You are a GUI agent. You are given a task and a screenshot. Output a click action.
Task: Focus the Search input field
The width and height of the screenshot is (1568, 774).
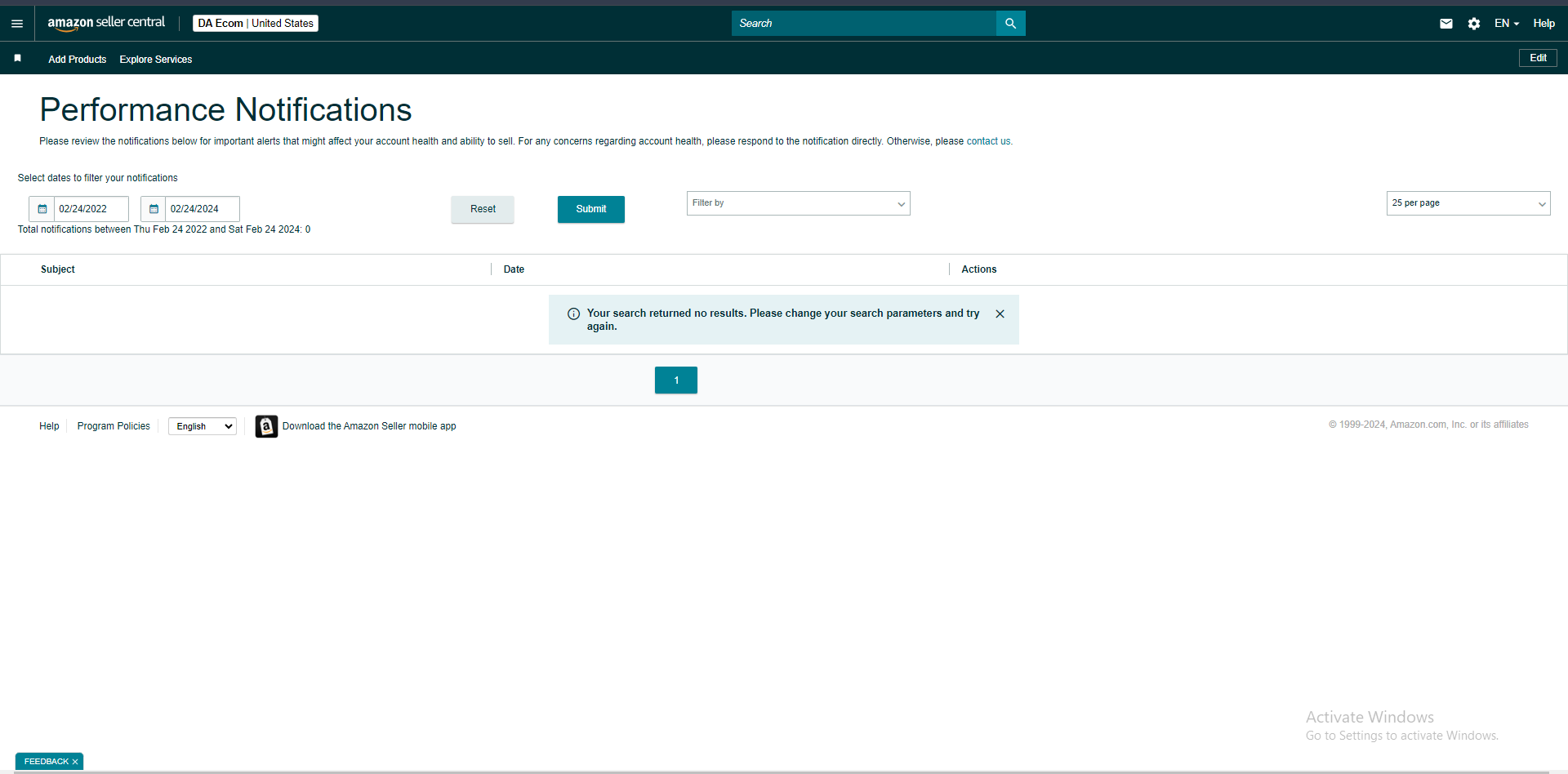(864, 24)
